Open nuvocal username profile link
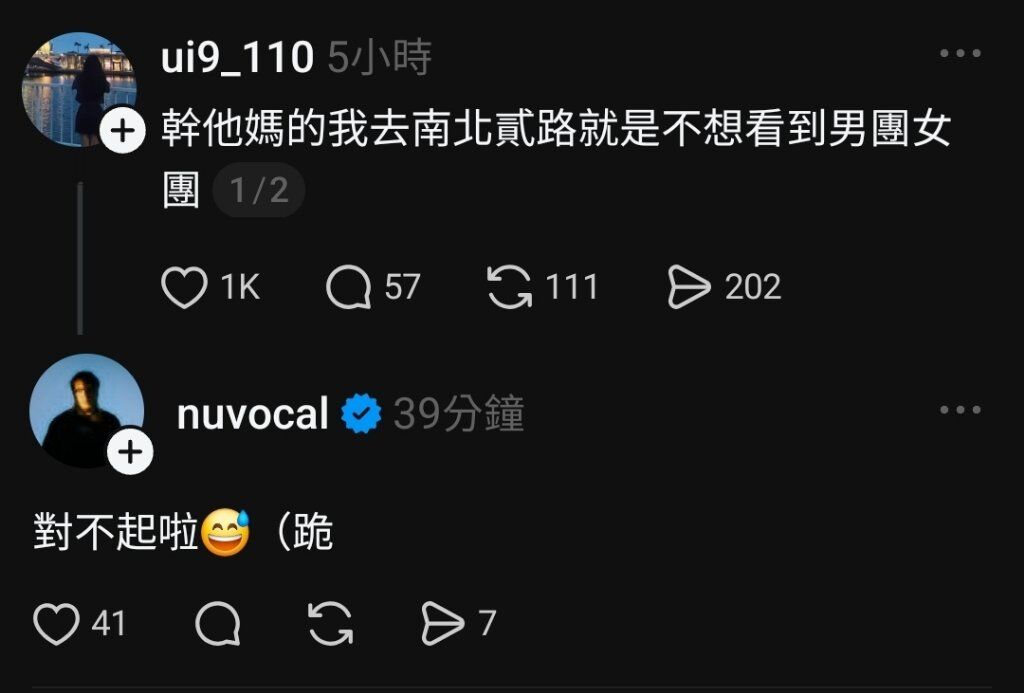The width and height of the screenshot is (1024, 693). coord(253,414)
